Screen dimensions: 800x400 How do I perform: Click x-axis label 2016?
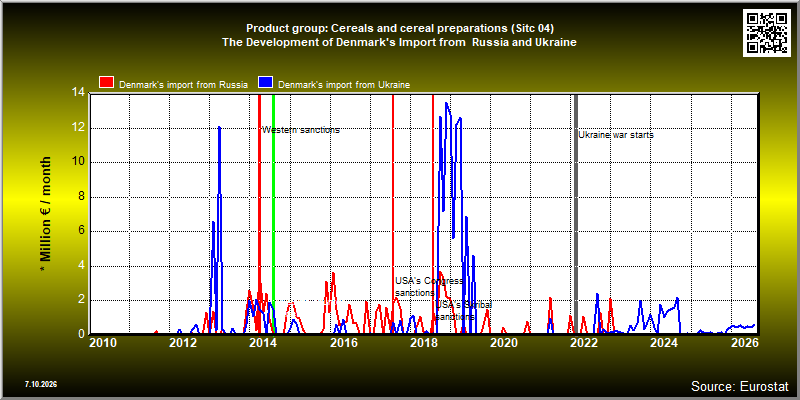pos(344,343)
